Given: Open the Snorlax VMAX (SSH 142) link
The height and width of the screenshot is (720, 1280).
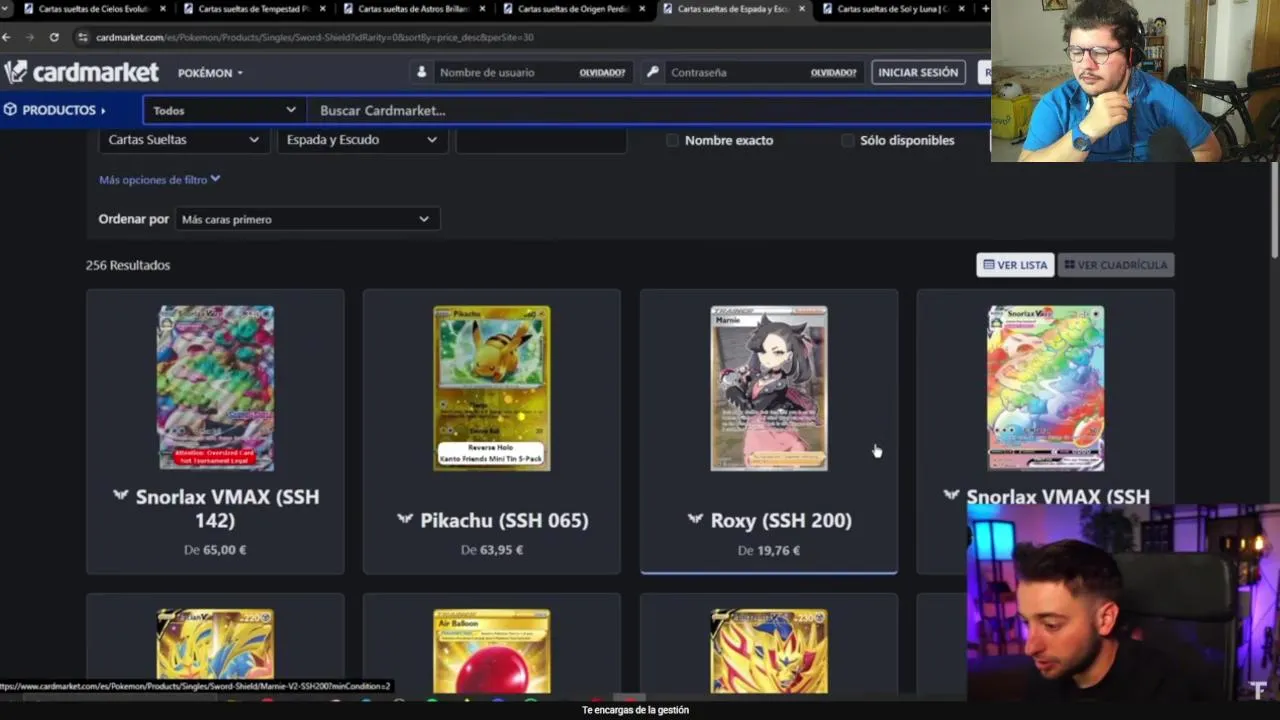Looking at the screenshot, I should point(227,508).
